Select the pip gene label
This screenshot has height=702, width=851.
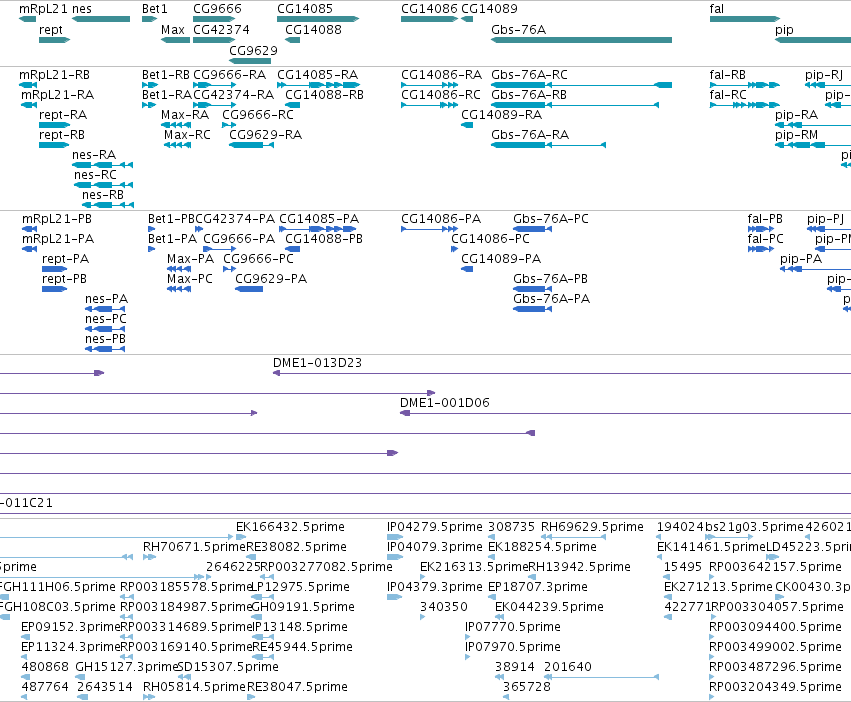click(x=784, y=30)
